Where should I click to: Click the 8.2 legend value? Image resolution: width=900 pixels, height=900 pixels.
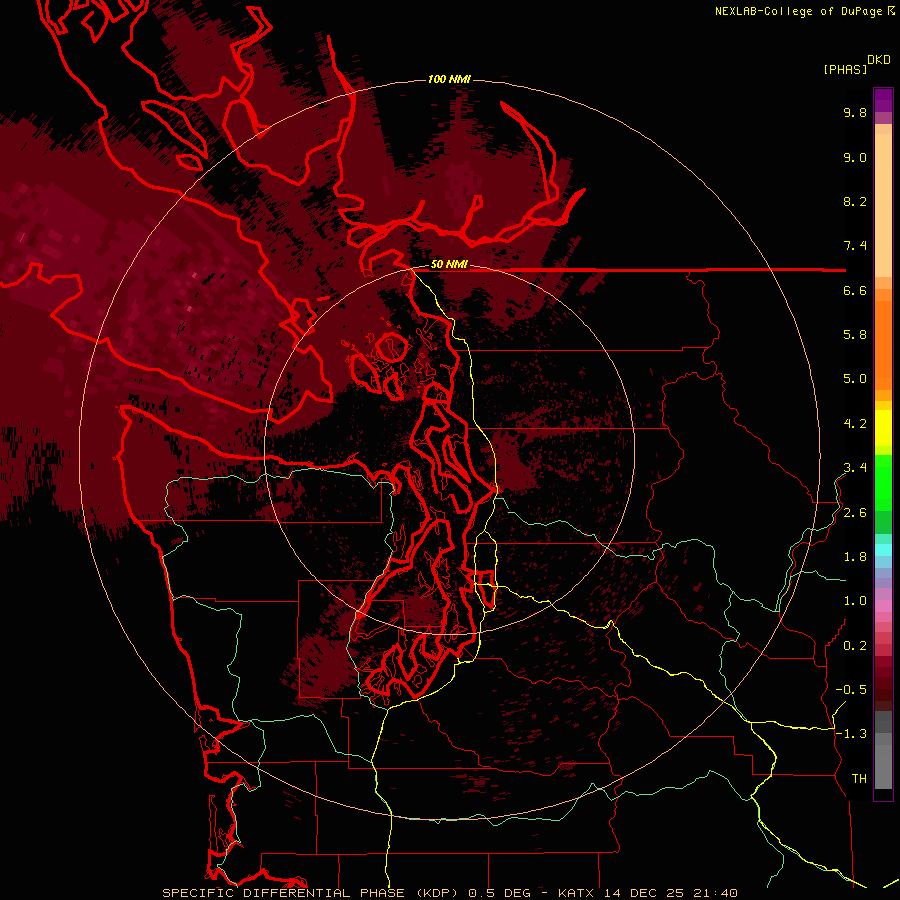tap(855, 201)
